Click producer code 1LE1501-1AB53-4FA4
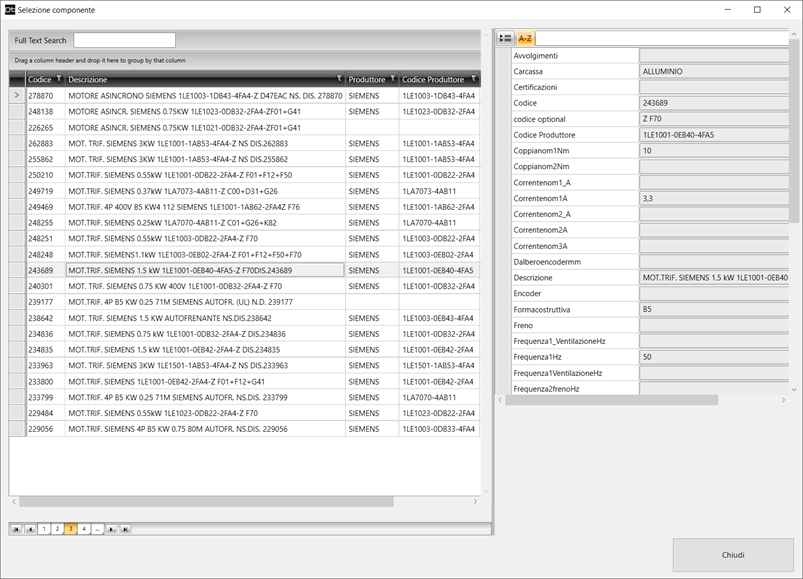Image resolution: width=803 pixels, height=579 pixels. [438, 366]
